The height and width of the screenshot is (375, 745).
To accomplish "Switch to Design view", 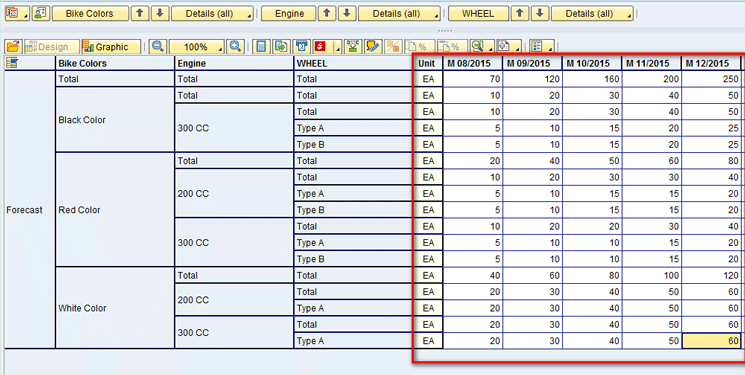I will 52,47.
